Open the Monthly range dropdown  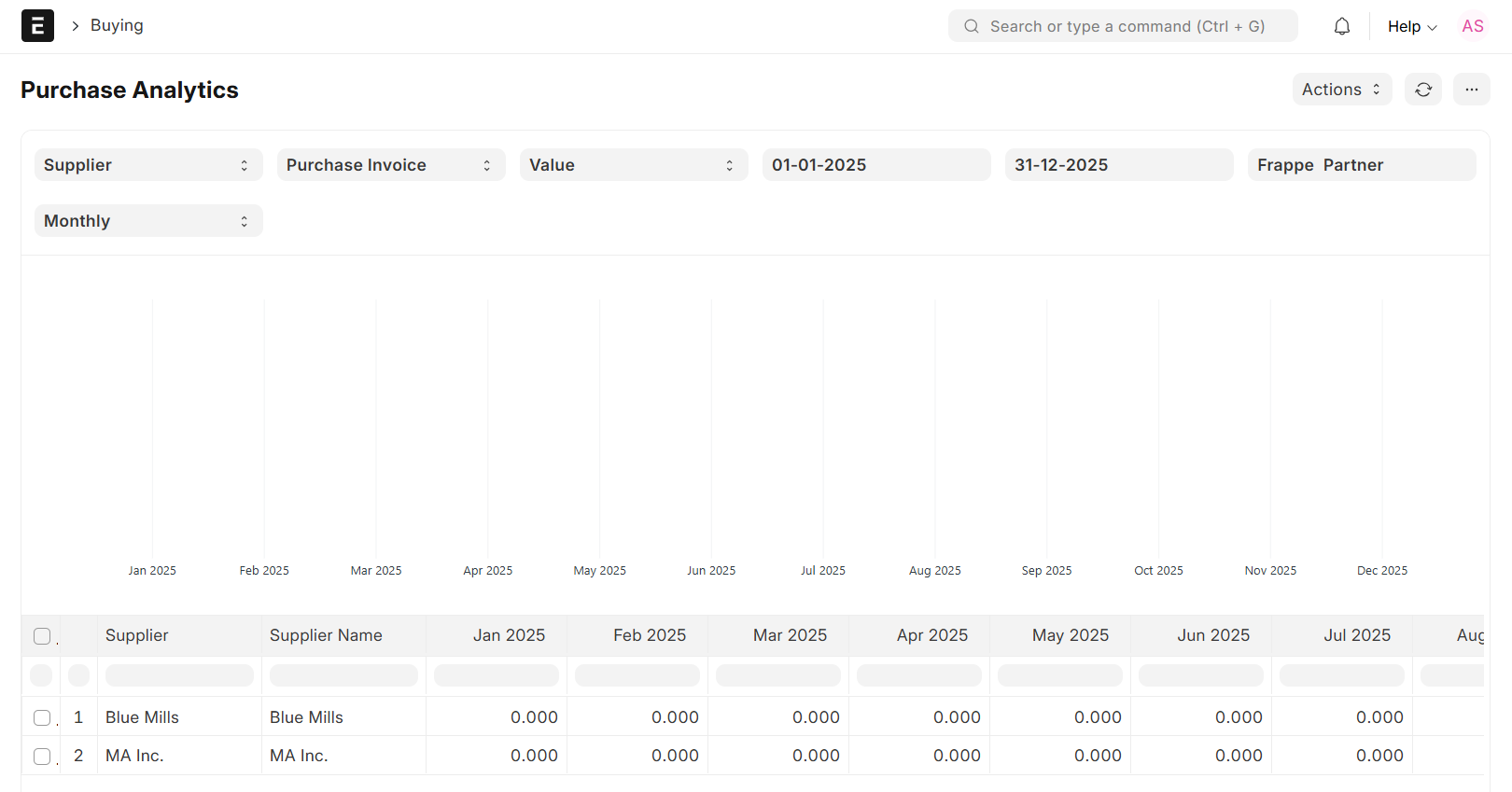(148, 221)
